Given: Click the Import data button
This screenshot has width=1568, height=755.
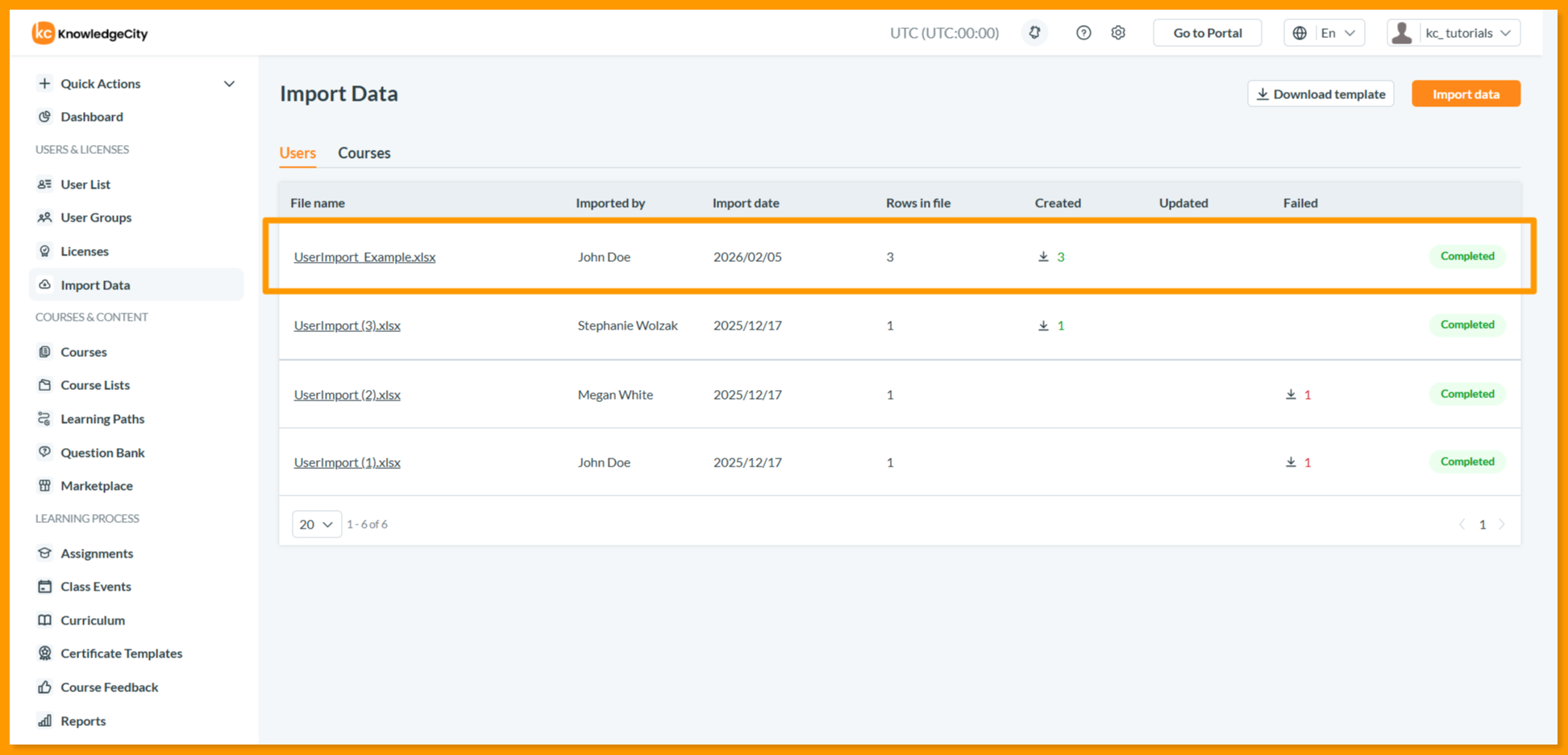Looking at the screenshot, I should [1466, 94].
